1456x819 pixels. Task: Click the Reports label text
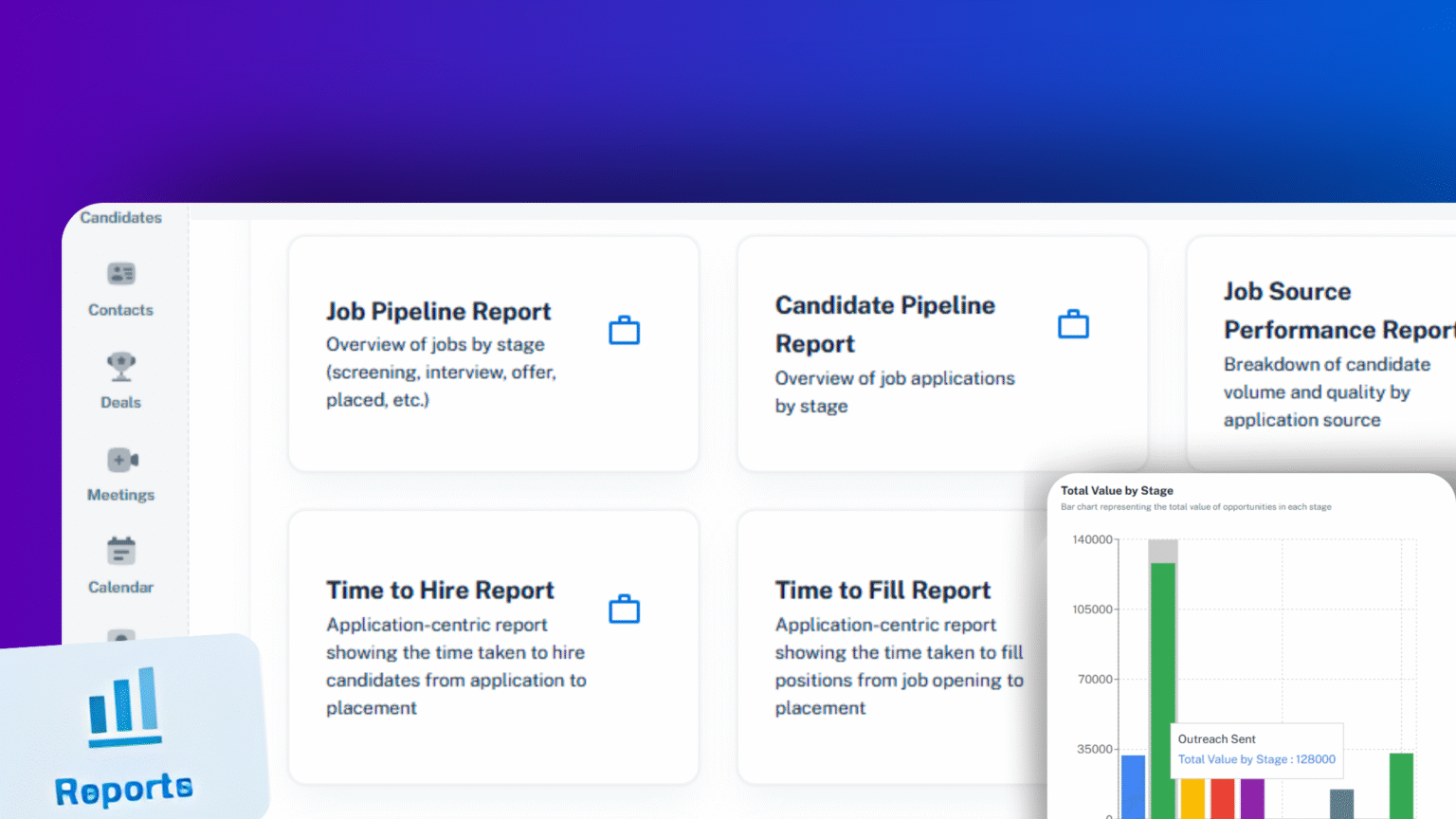tap(124, 790)
